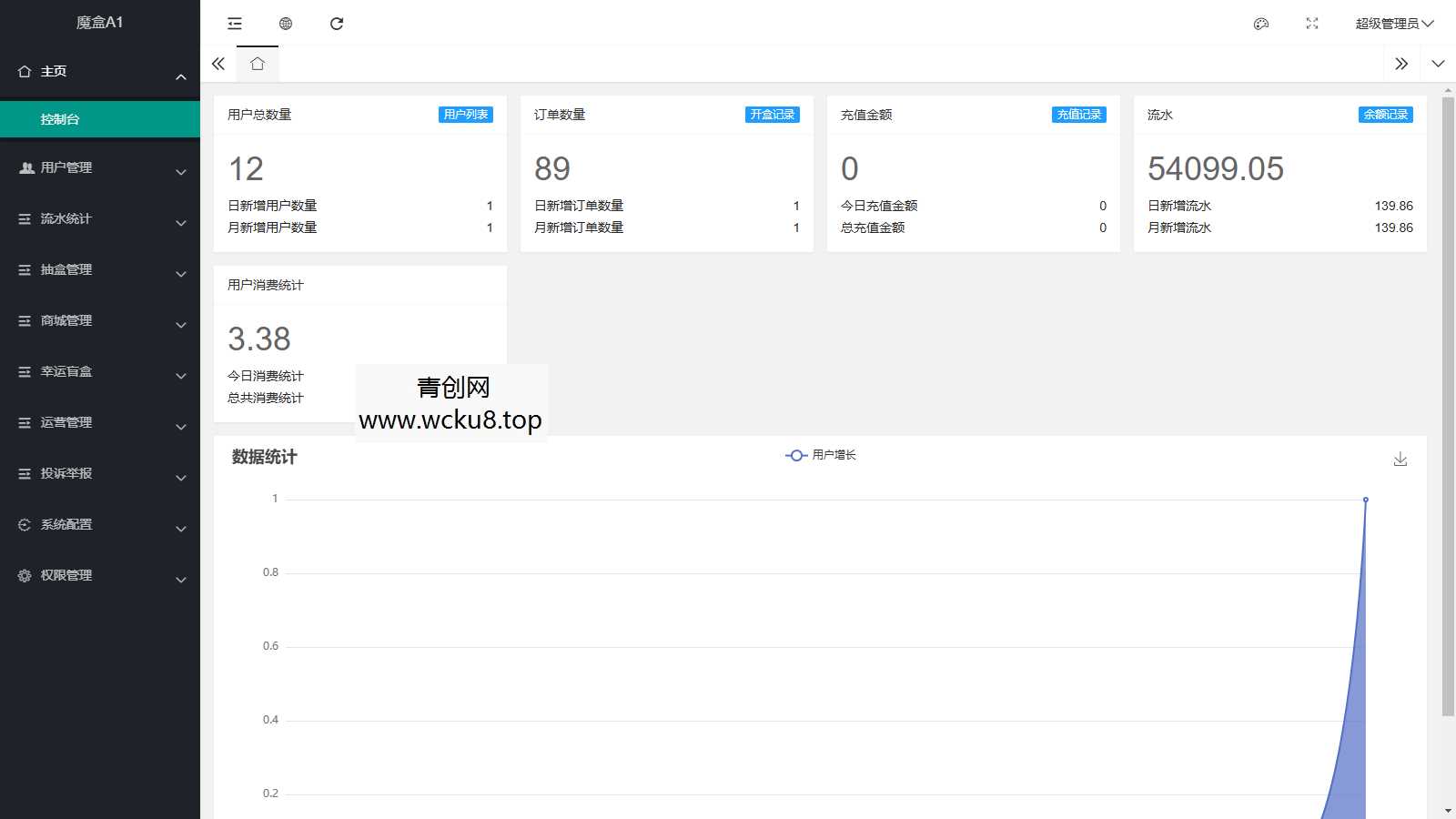Download the 数据统计 chart image

point(1400,460)
